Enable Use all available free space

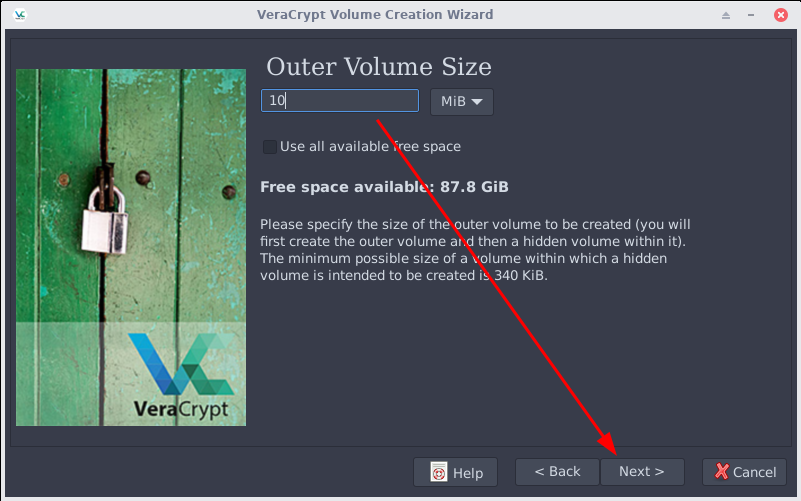pyautogui.click(x=269, y=147)
